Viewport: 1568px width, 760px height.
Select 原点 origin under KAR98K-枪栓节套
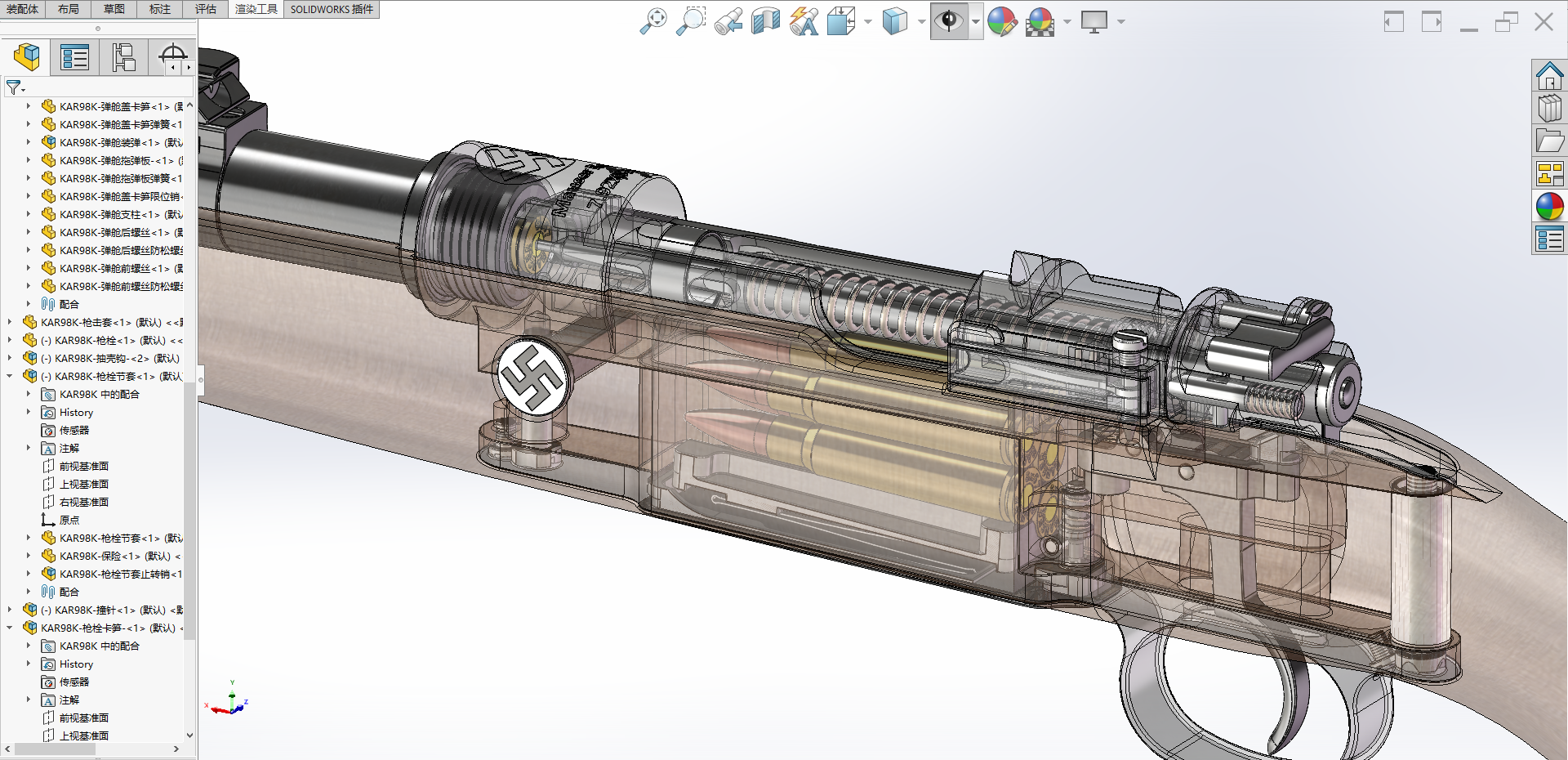pyautogui.click(x=69, y=520)
